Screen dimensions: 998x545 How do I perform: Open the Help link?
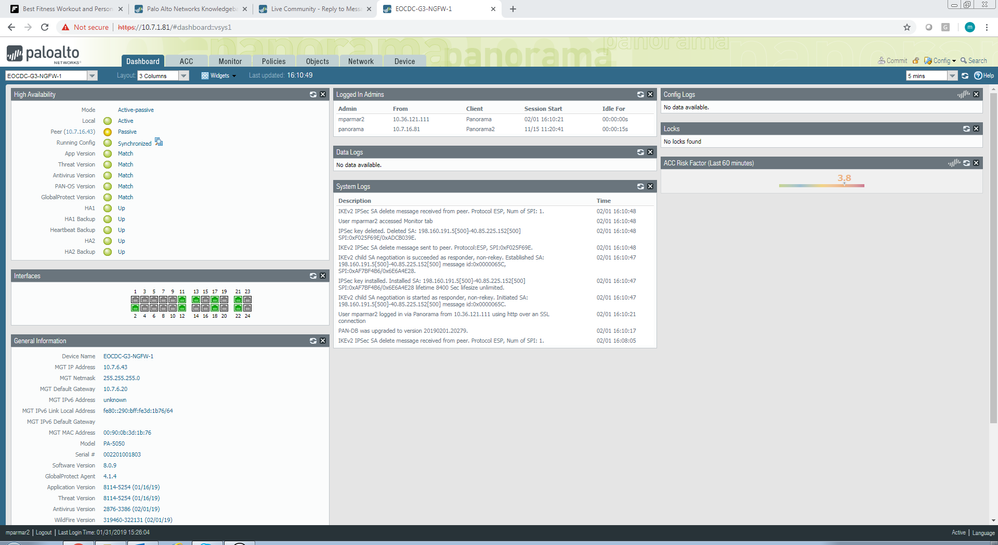983,76
